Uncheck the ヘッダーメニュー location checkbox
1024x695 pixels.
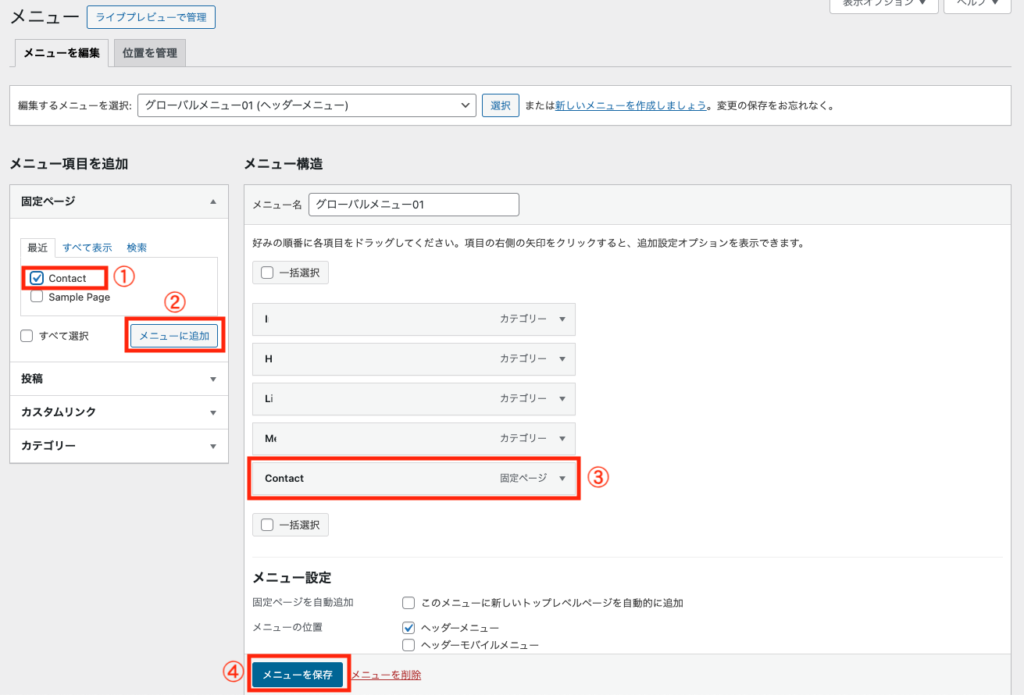point(409,628)
